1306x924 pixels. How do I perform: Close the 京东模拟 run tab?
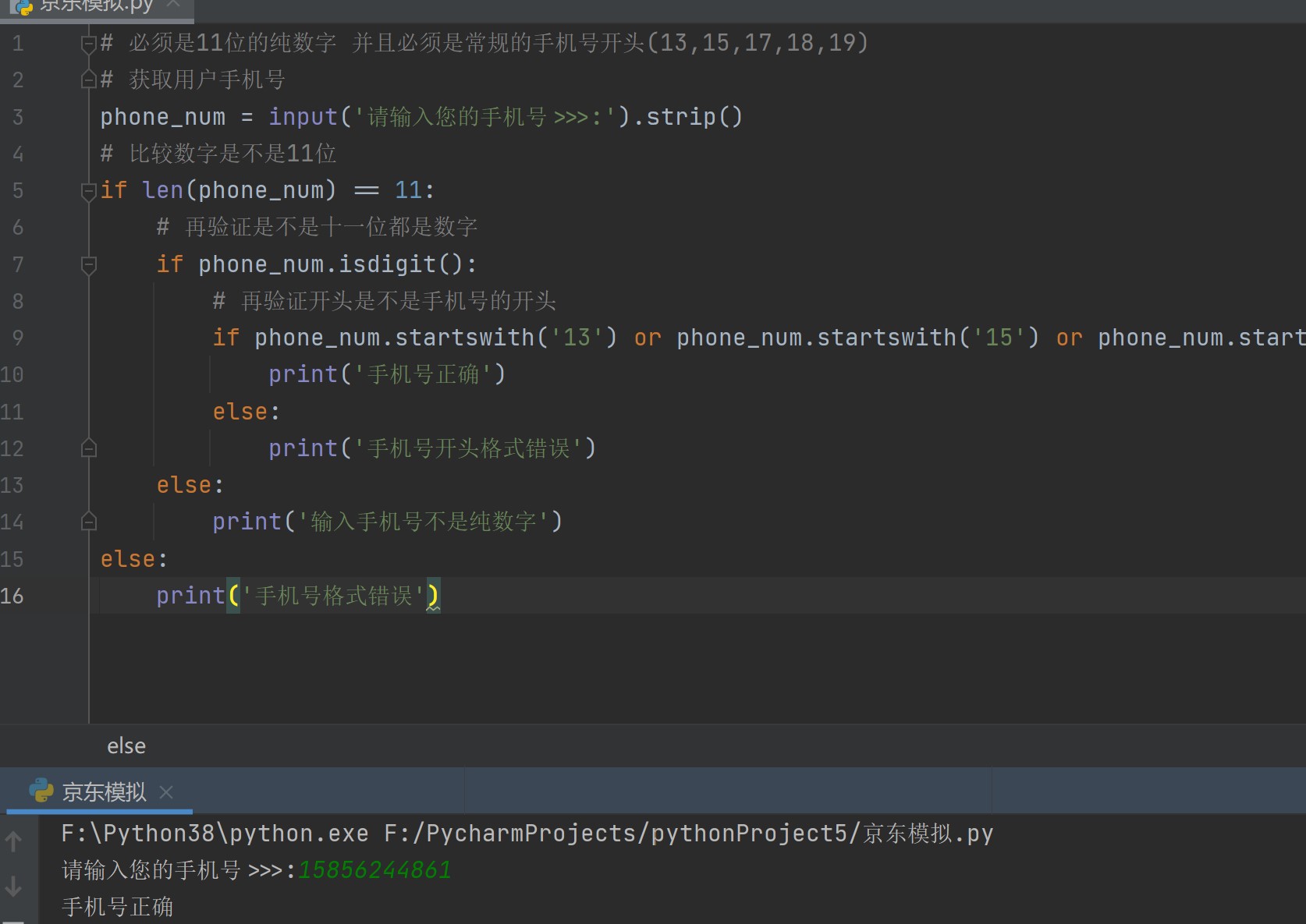click(165, 792)
